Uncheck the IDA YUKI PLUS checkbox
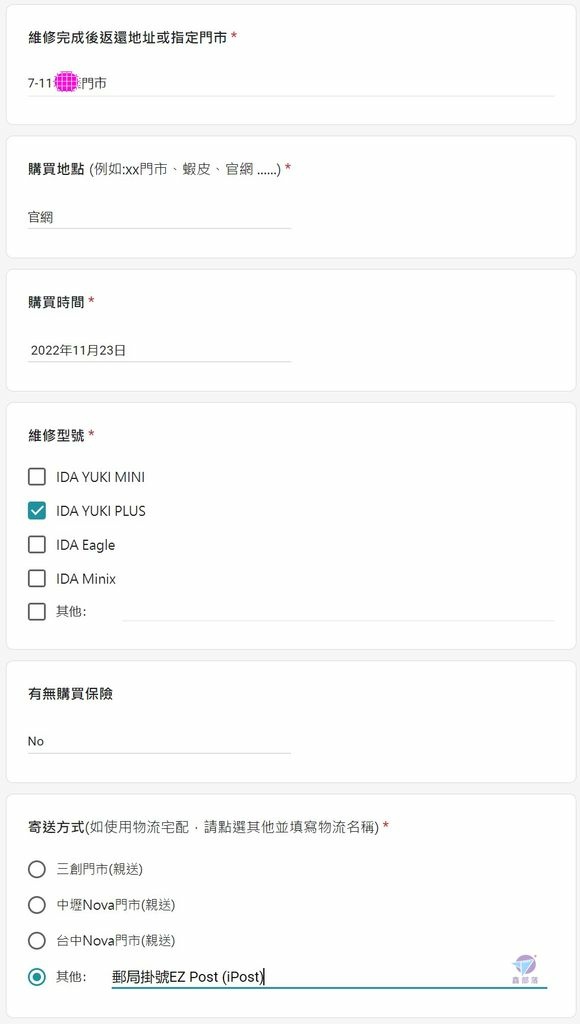The height and width of the screenshot is (1024, 580). [x=37, y=511]
